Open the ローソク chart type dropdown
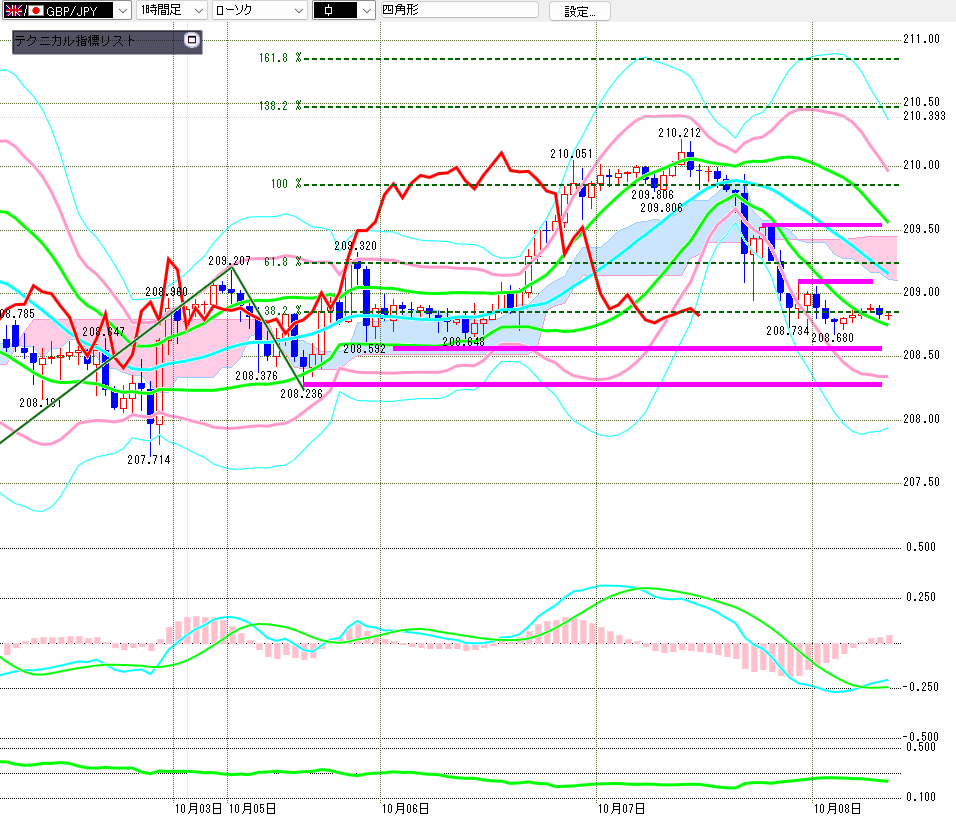Image resolution: width=956 pixels, height=817 pixels. 259,10
